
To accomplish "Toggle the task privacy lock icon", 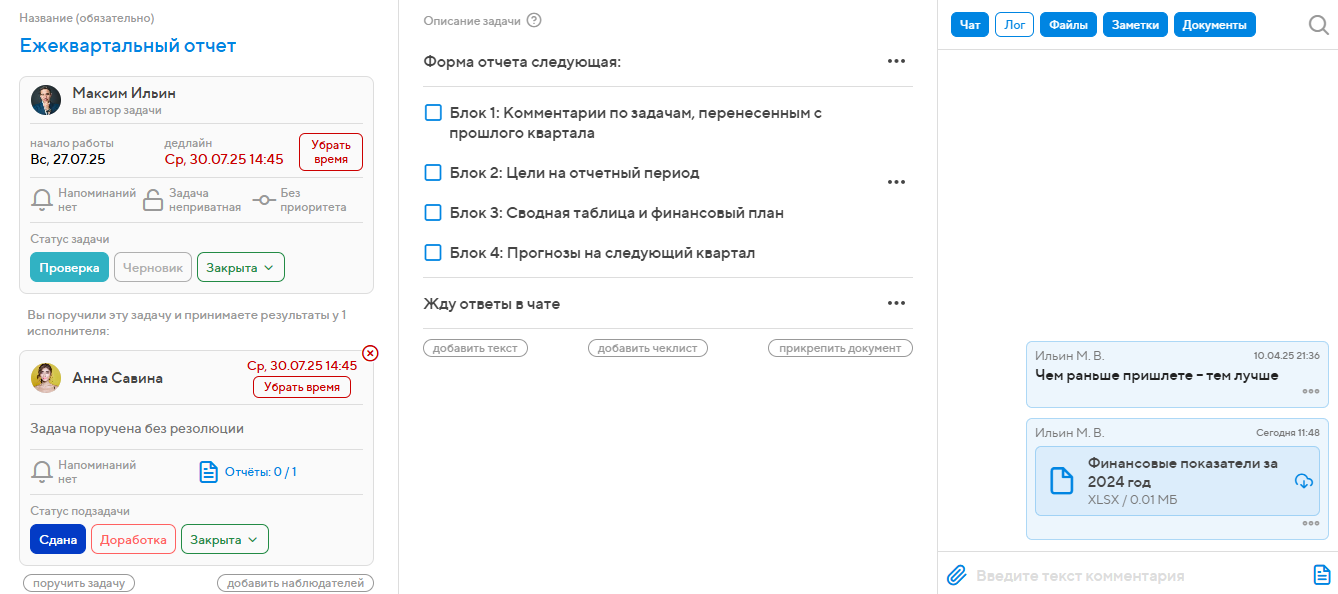I will tap(152, 200).
